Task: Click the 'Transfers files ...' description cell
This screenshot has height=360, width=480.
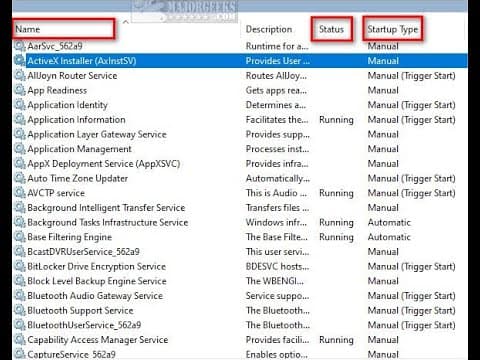Action: click(277, 208)
